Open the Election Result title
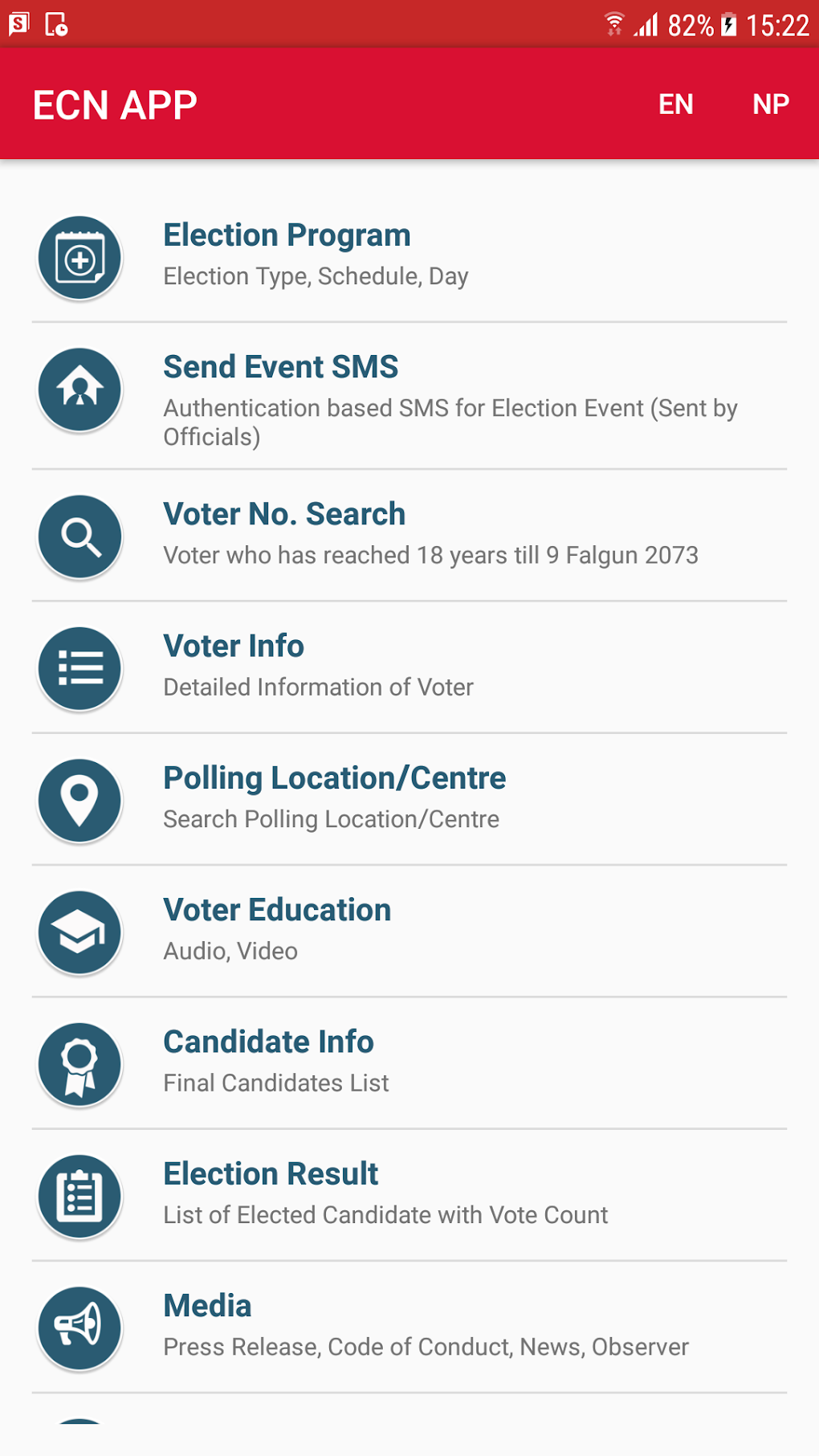 pyautogui.click(x=271, y=1174)
